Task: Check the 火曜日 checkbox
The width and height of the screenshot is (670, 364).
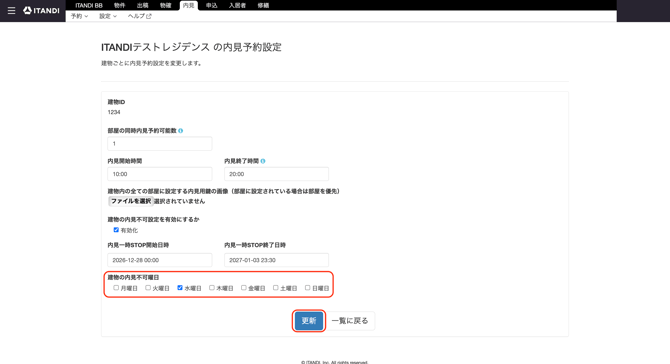Action: [x=148, y=288]
